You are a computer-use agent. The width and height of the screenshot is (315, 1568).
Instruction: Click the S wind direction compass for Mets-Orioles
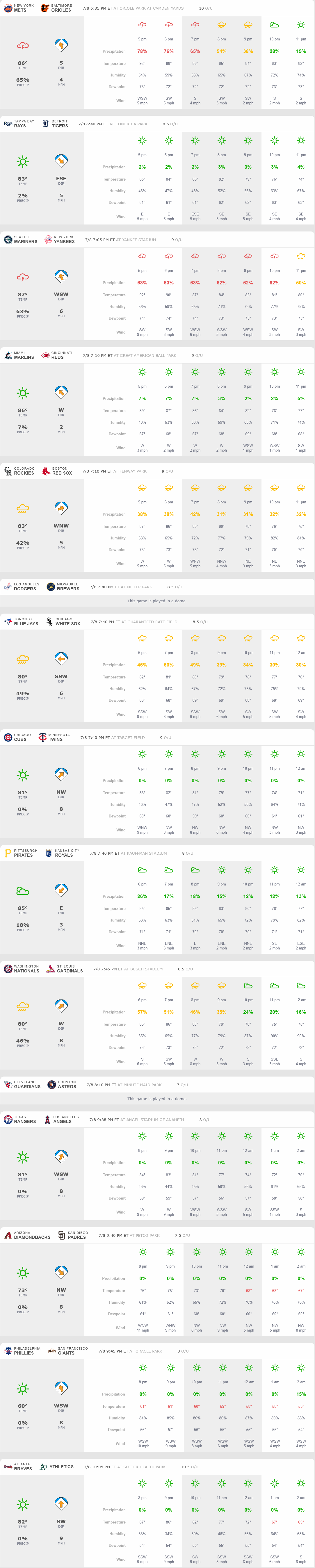pos(61,46)
